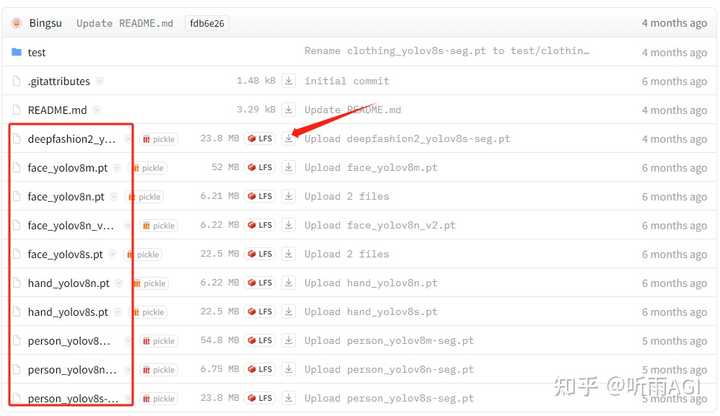Open the face_yolov8m.pt file entry
The image size is (720, 416).
coord(68,168)
